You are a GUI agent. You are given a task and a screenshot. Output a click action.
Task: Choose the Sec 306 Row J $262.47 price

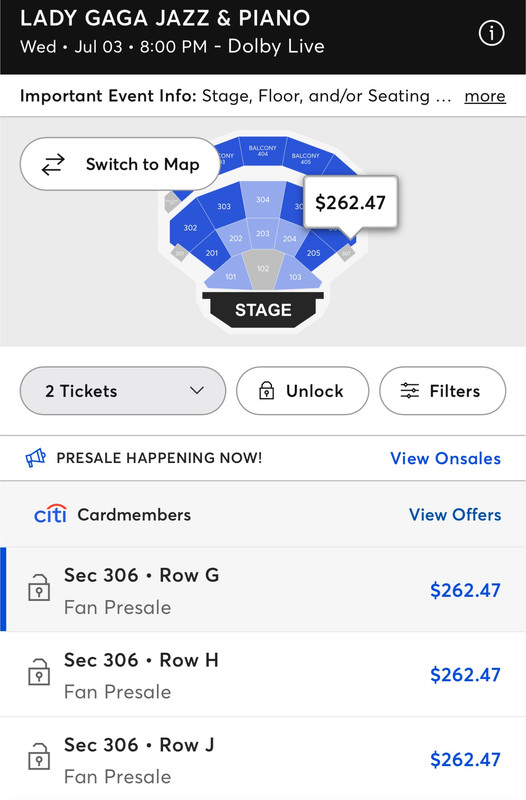click(465, 759)
